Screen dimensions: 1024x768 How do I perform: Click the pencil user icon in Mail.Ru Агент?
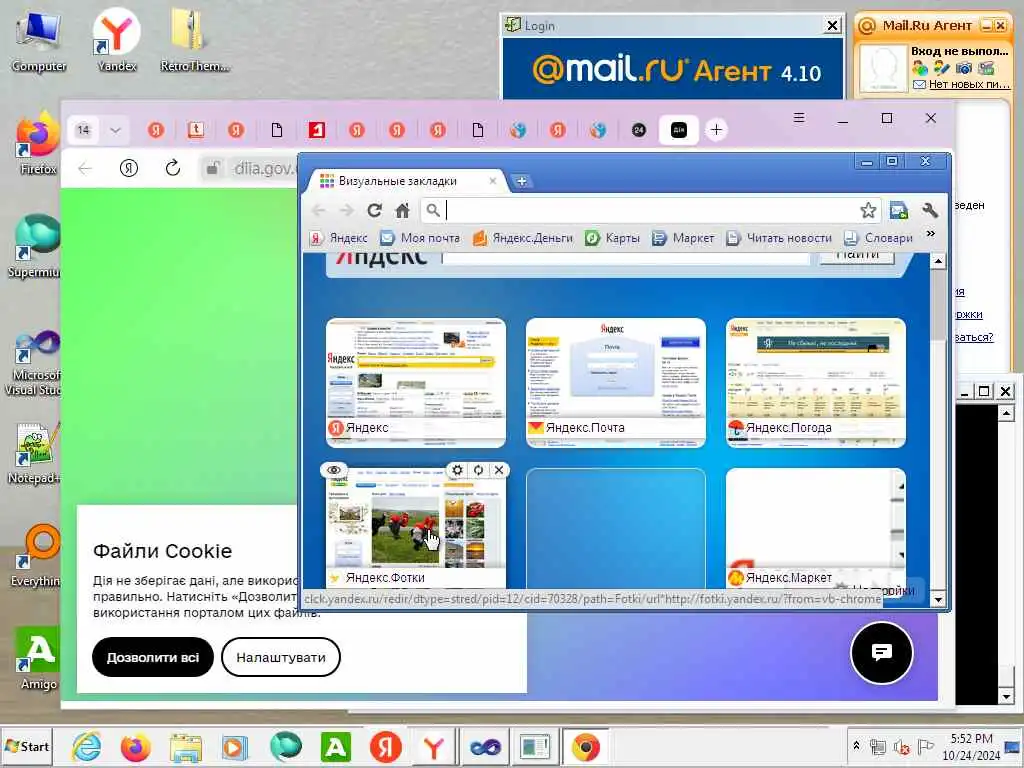coord(942,68)
